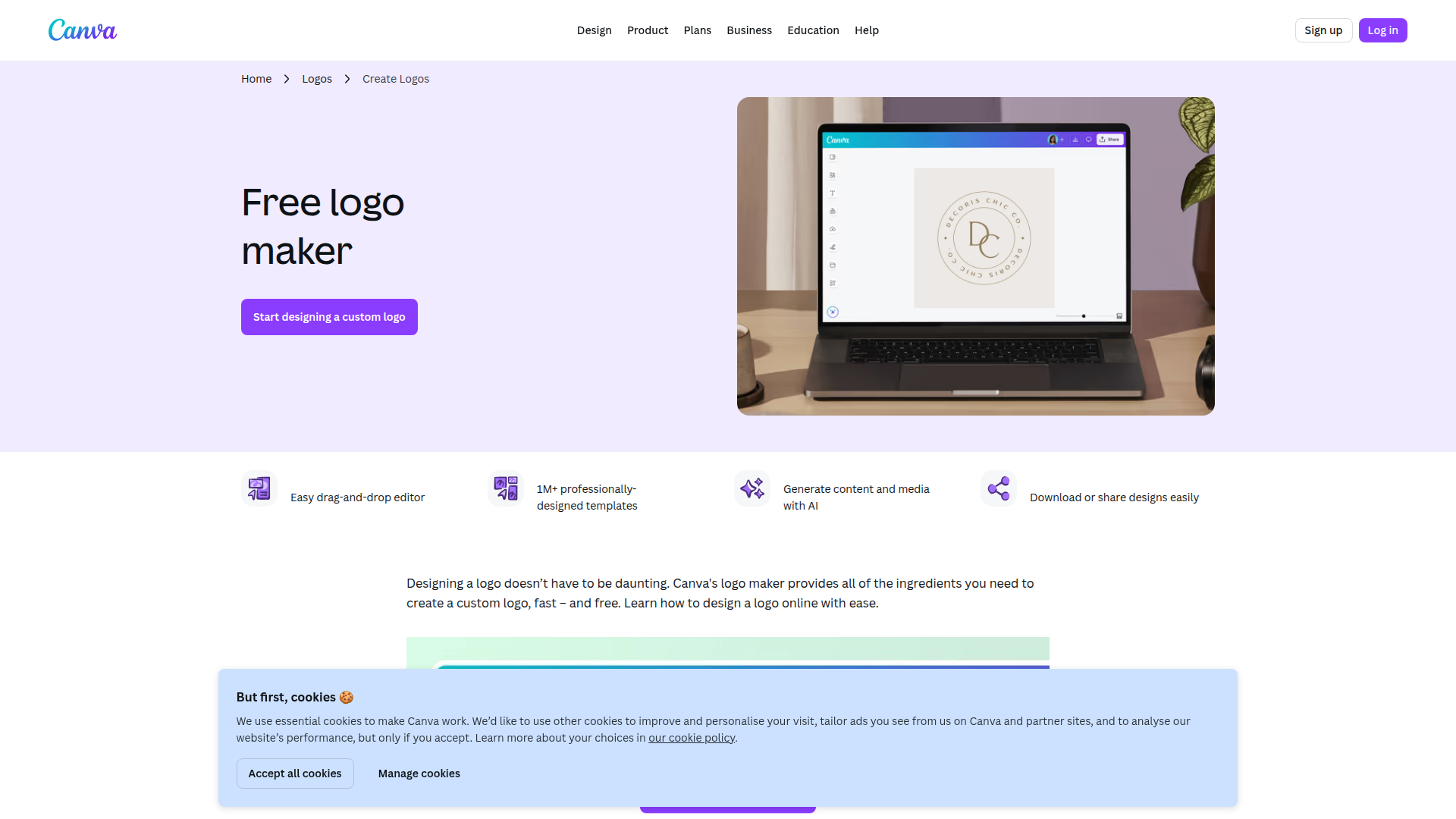Click the breadcrumb chevron after Home
1456x819 pixels.
pos(287,79)
